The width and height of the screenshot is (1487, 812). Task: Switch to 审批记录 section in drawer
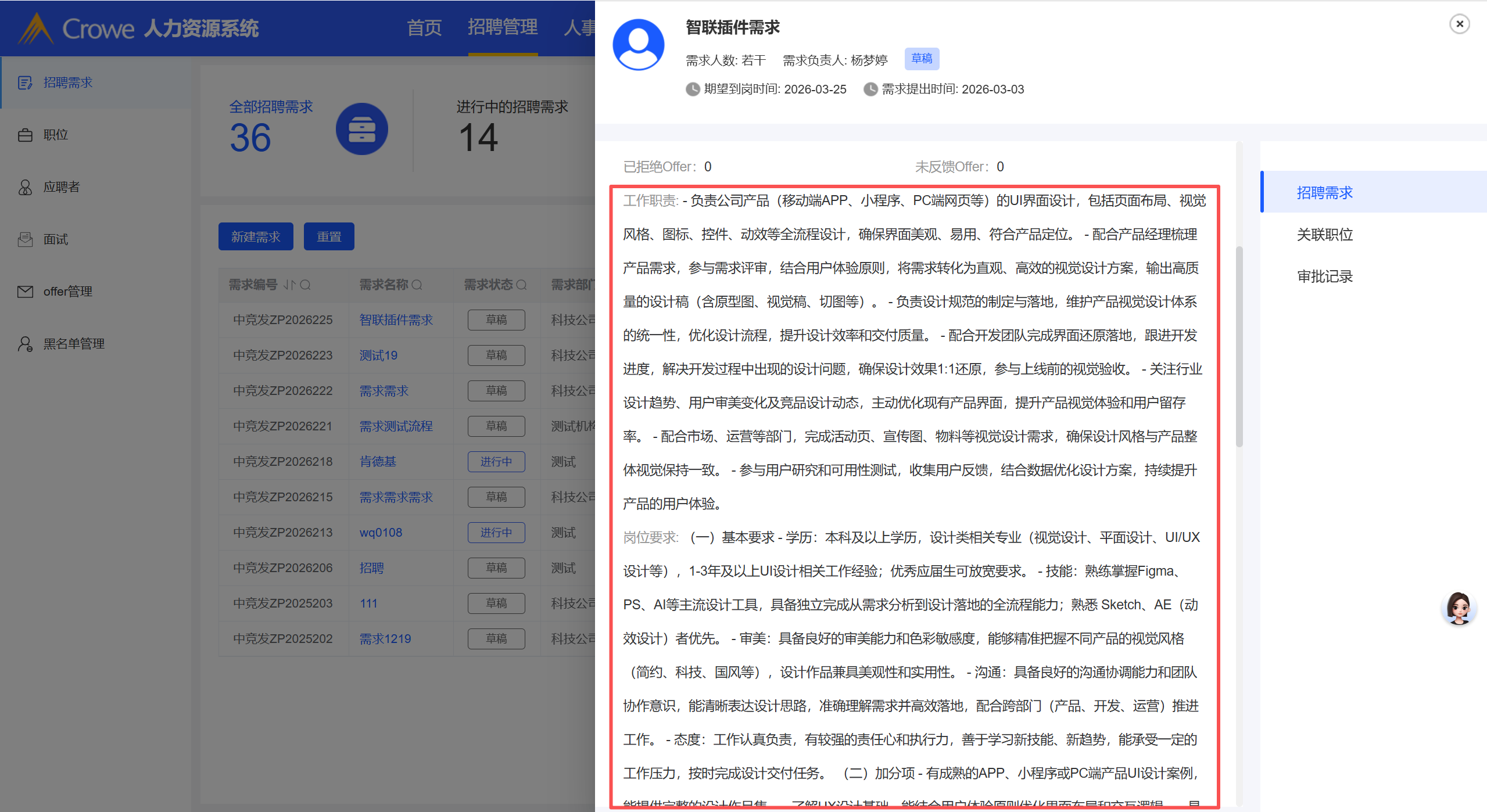coord(1324,276)
